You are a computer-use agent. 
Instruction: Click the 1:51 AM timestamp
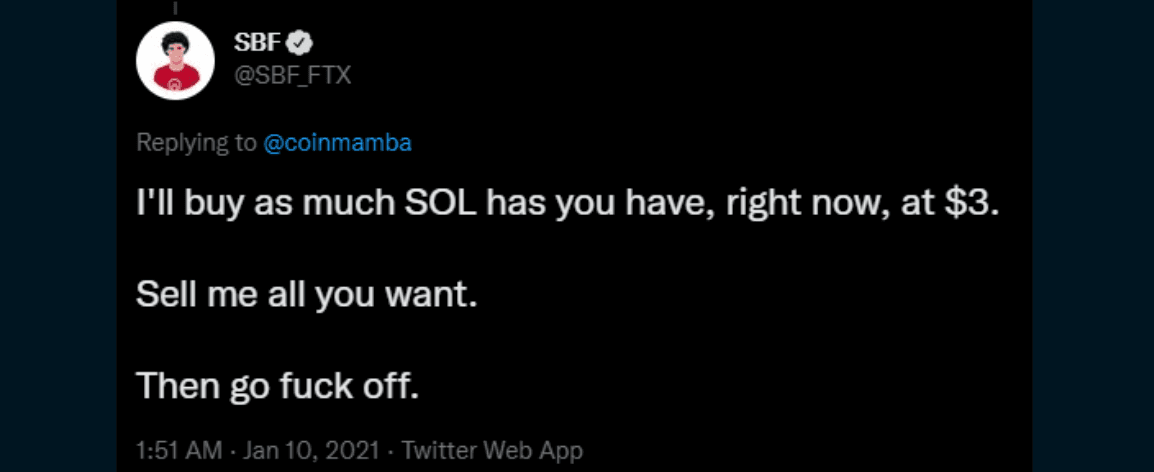(179, 450)
